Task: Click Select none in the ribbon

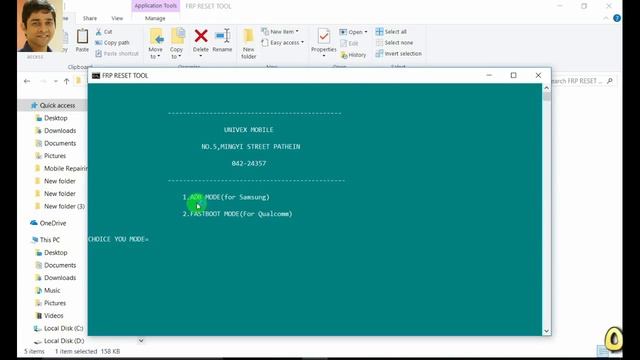Action: [x=394, y=42]
